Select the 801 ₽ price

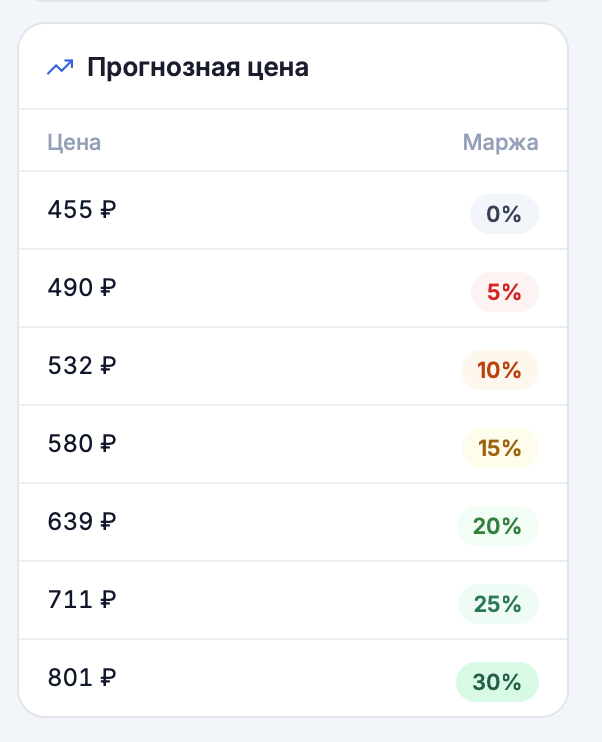point(82,678)
